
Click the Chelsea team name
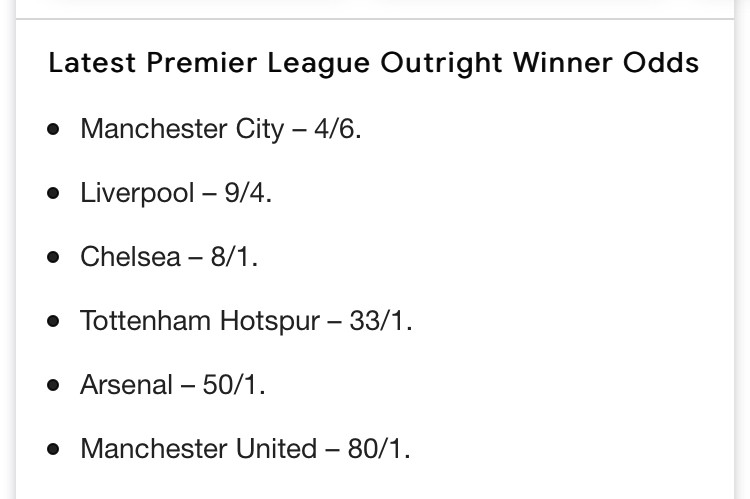click(129, 257)
